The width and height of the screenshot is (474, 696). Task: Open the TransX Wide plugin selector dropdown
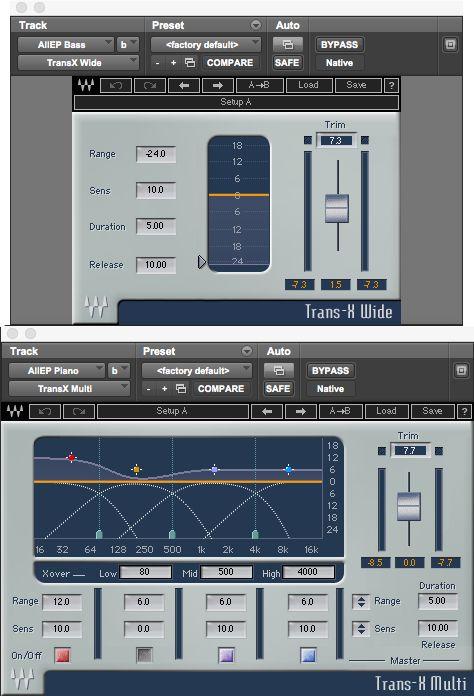point(79,63)
